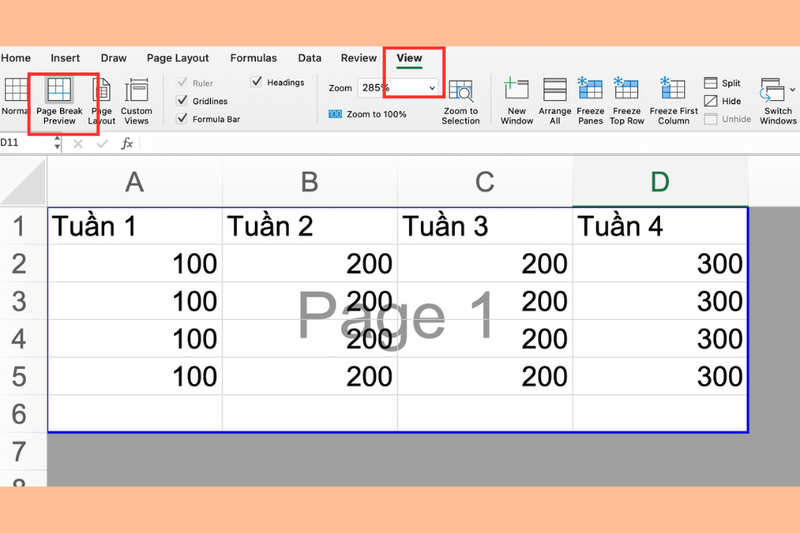Freeze Top Row

pyautogui.click(x=627, y=101)
